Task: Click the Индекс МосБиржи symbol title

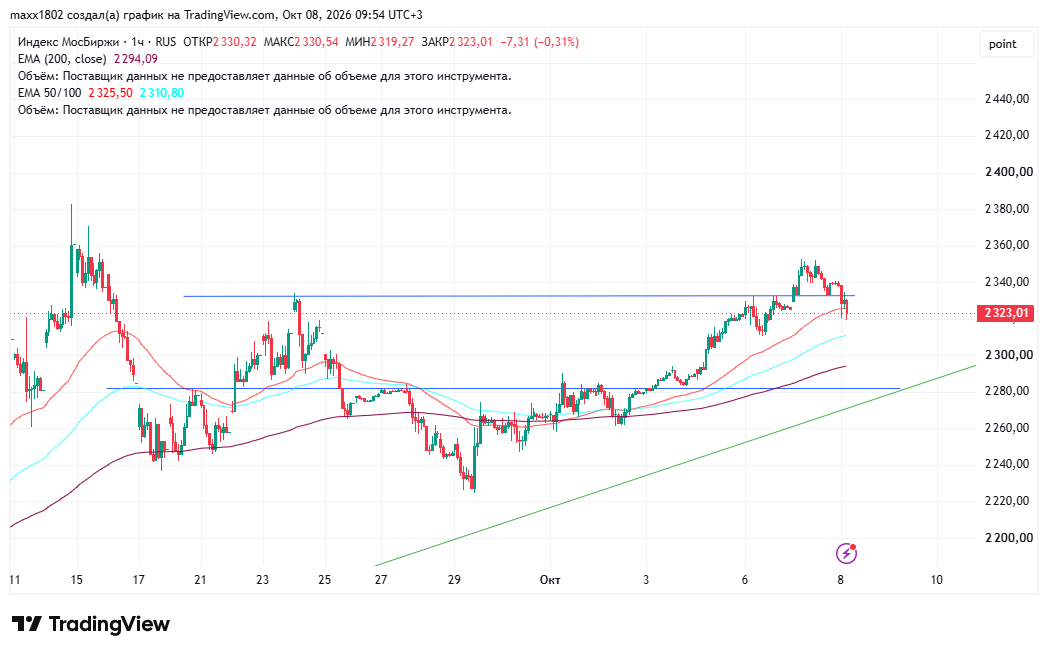Action: click(68, 41)
